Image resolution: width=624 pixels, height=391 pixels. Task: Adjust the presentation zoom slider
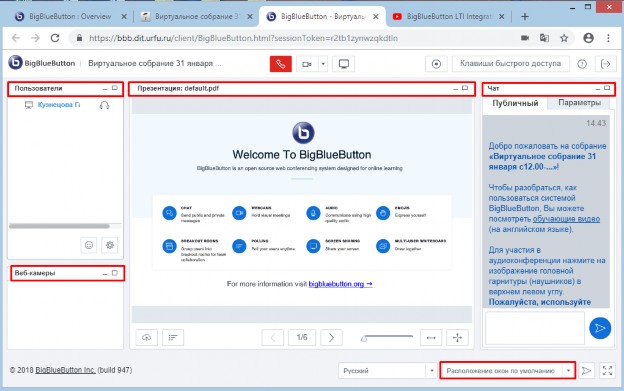pos(387,337)
